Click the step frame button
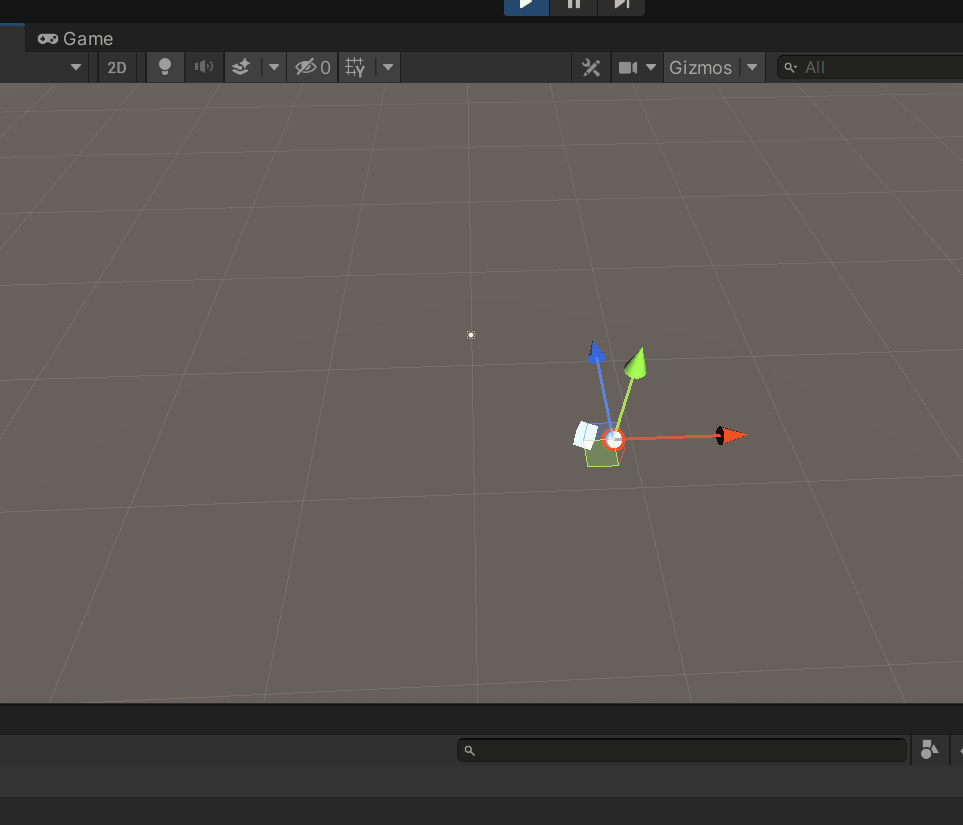 tap(621, 6)
